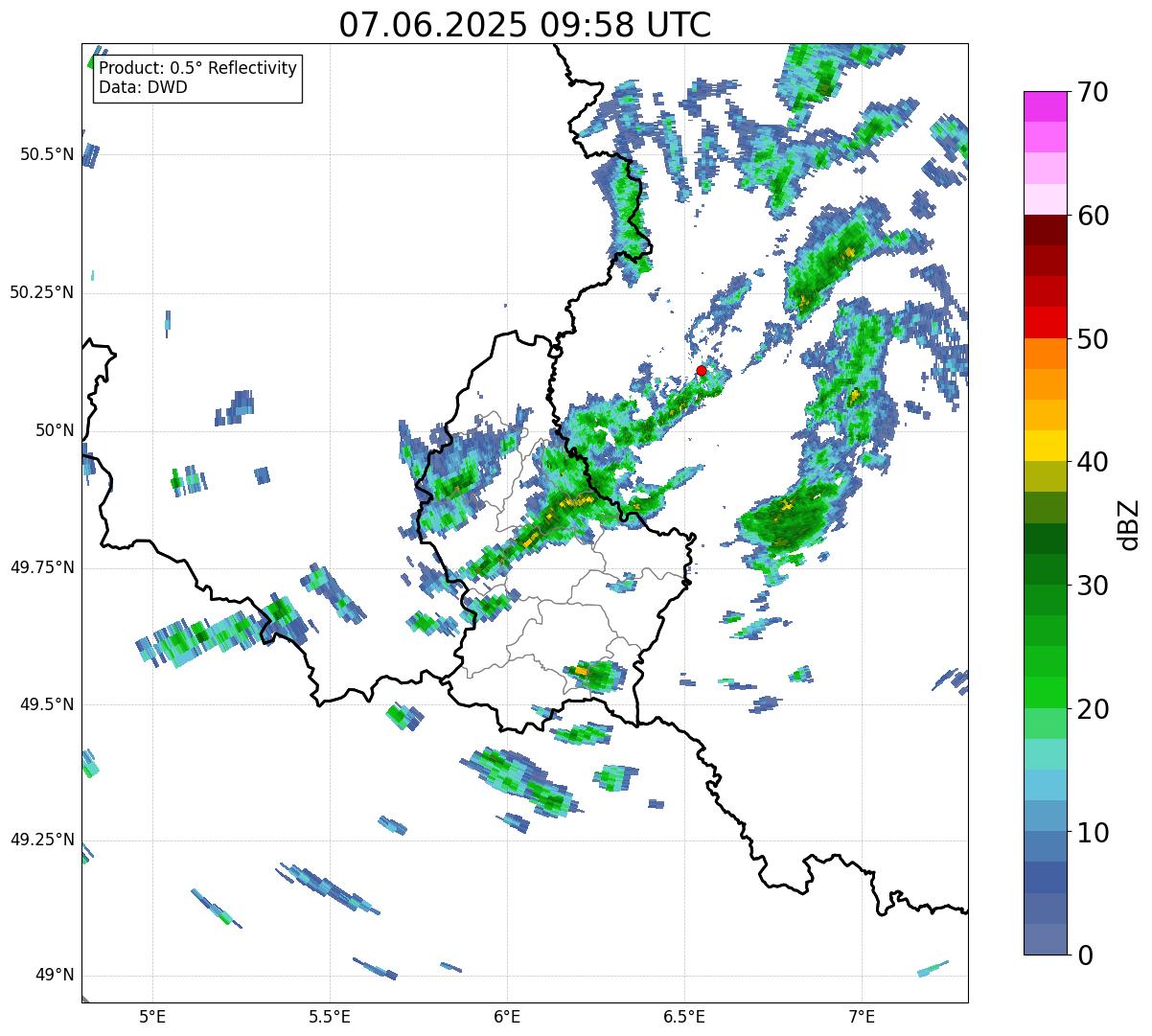The image size is (1152, 1036).
Task: Click the latitude label 50°N
Action: click(55, 430)
